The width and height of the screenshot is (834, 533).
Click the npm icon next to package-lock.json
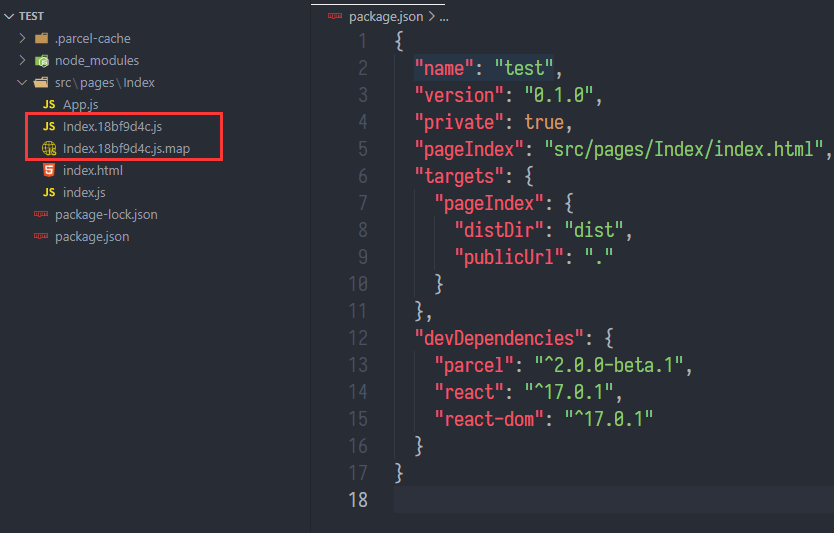41,214
